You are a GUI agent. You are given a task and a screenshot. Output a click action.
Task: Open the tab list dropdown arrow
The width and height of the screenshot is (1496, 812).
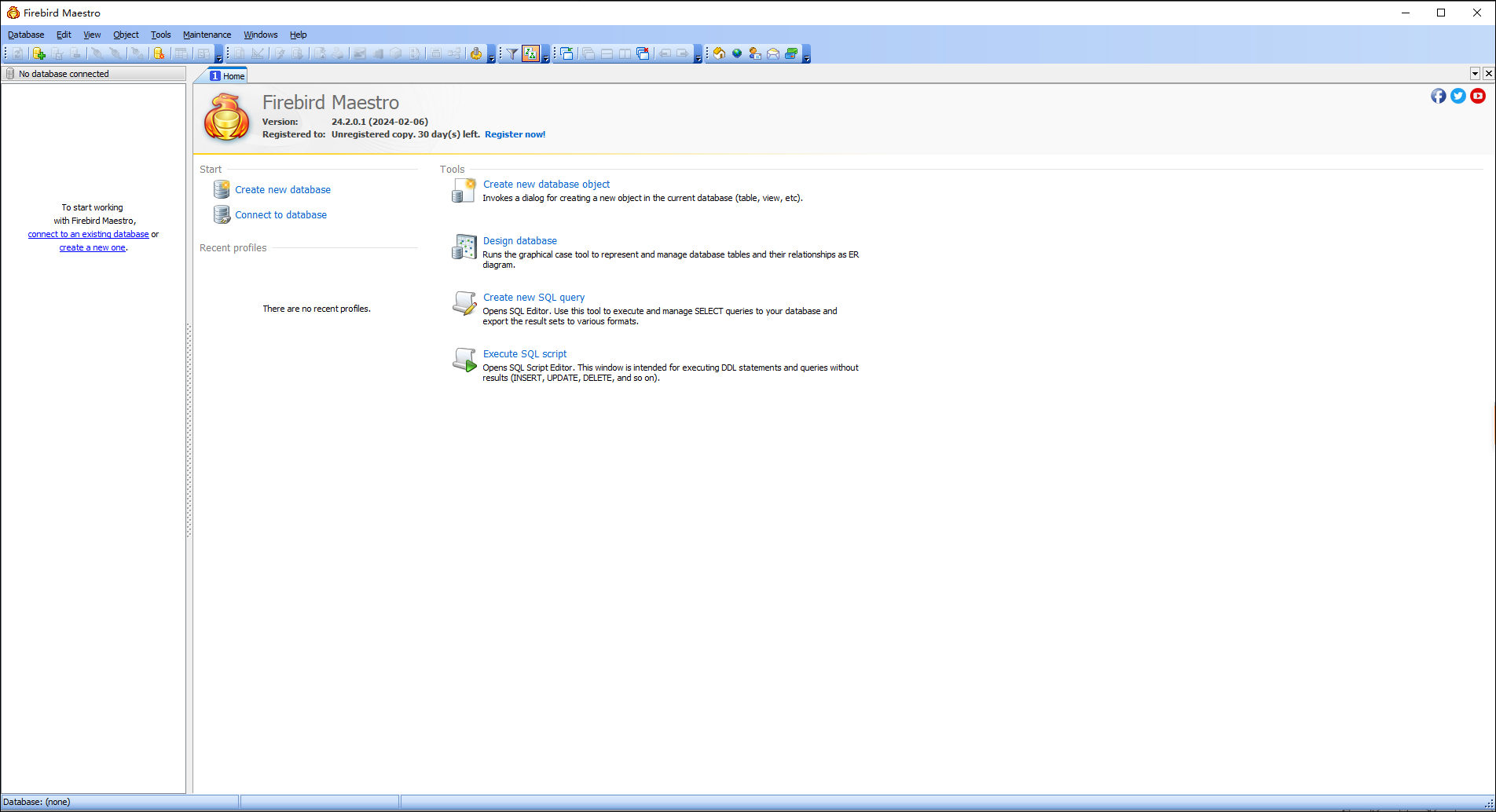tap(1475, 74)
